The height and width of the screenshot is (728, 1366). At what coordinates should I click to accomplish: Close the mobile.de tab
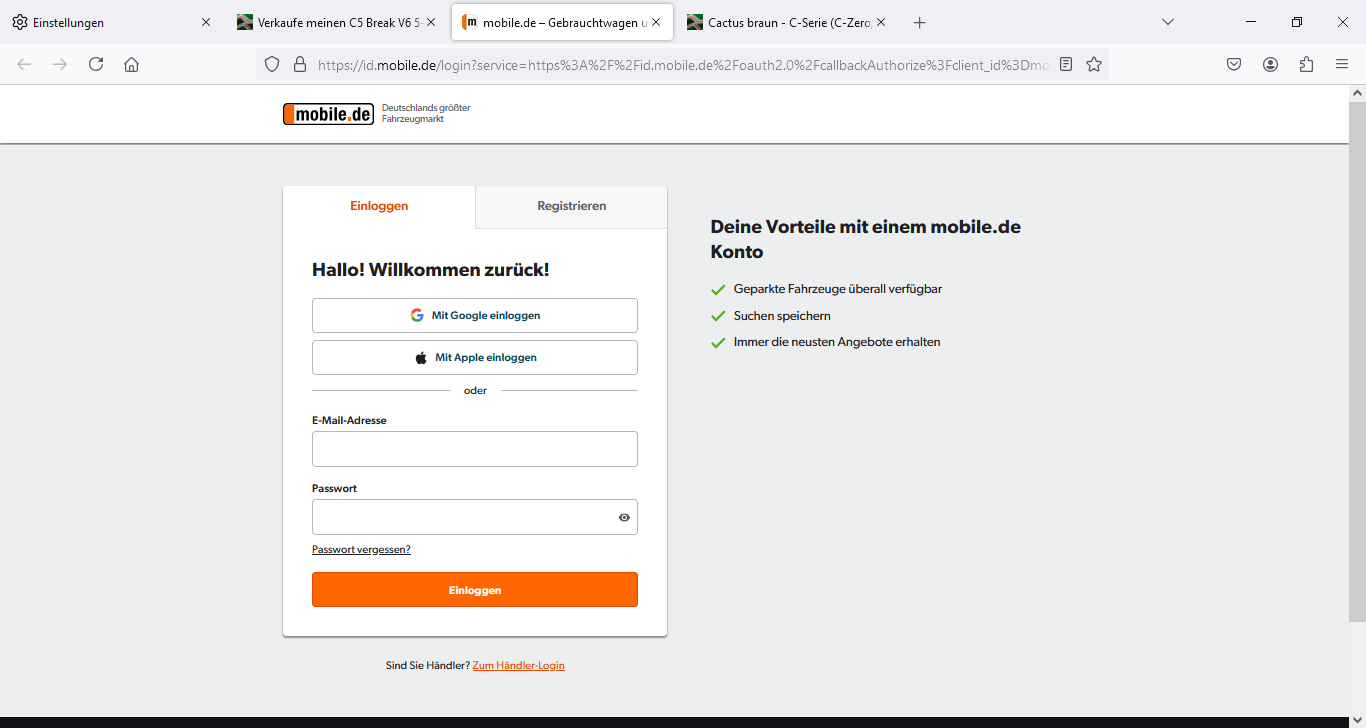656,22
